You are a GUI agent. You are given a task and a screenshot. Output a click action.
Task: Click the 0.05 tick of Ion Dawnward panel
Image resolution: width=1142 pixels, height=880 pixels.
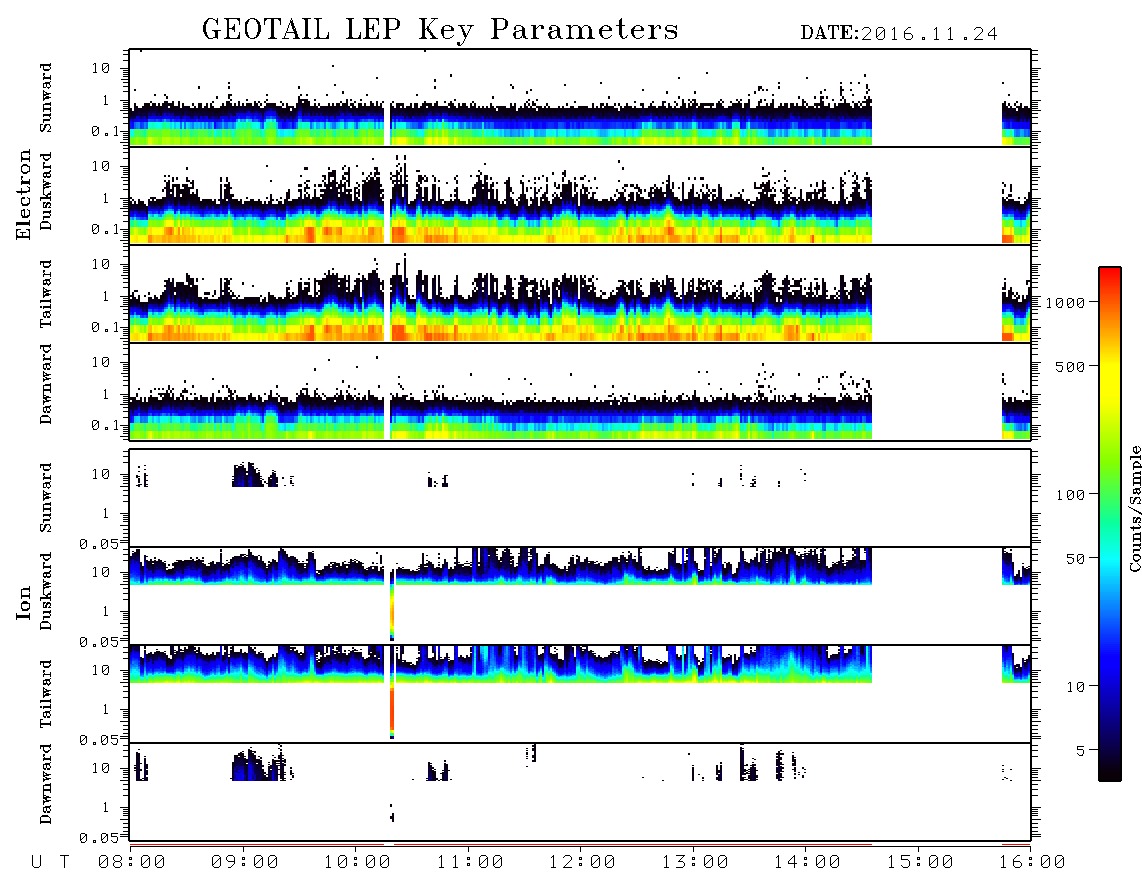pyautogui.click(x=98, y=838)
